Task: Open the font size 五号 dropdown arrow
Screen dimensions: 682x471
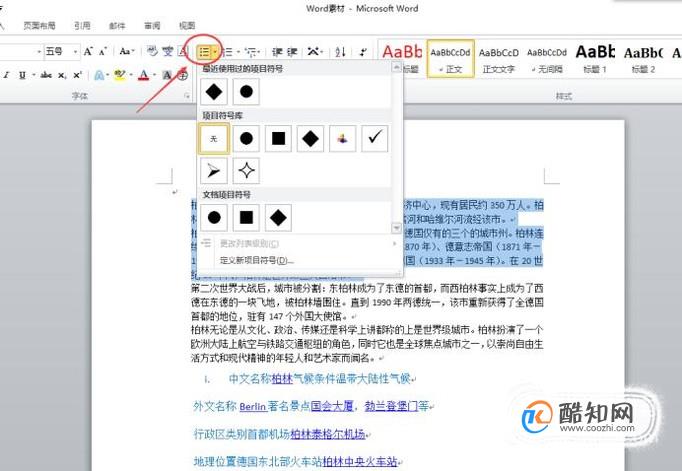Action: point(75,52)
